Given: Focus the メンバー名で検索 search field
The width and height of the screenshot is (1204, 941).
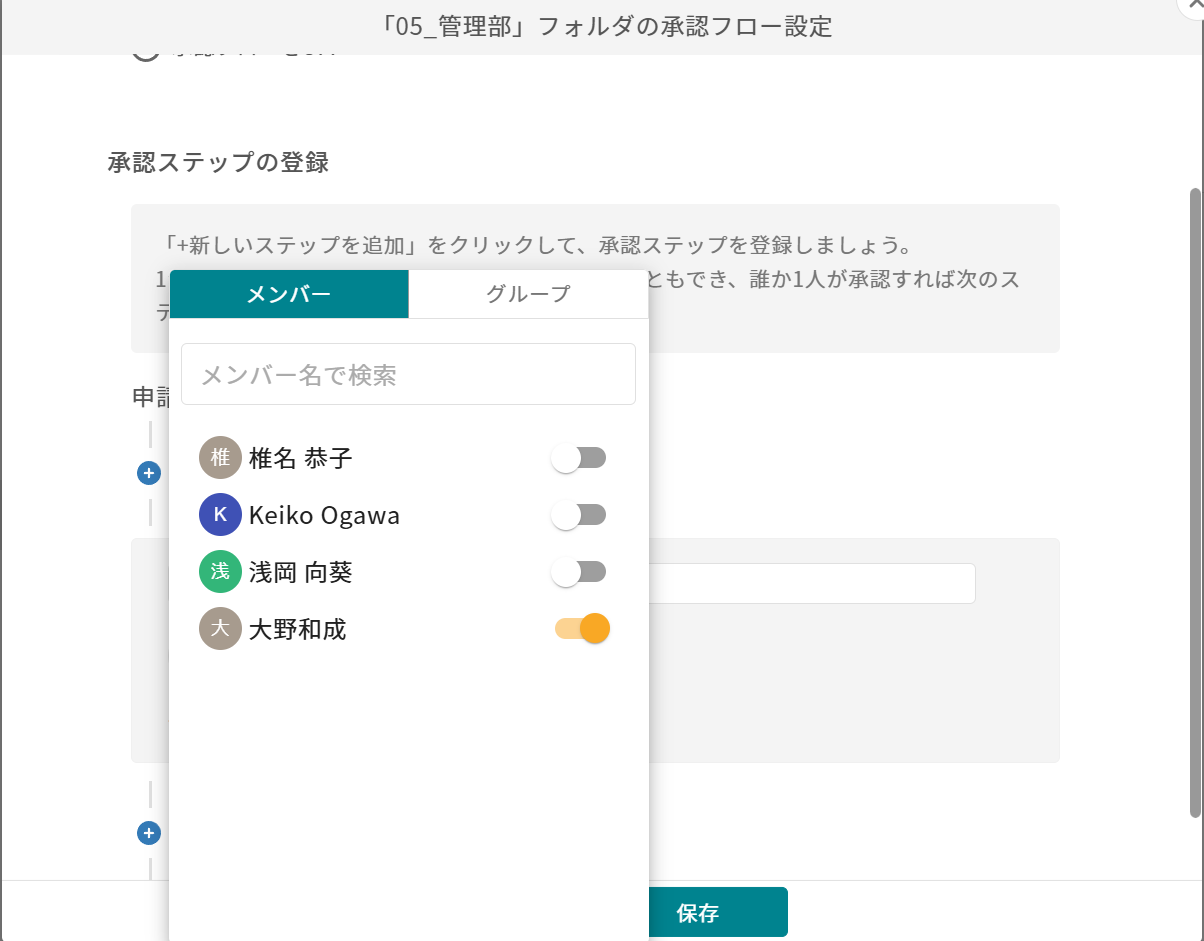Looking at the screenshot, I should (x=408, y=374).
